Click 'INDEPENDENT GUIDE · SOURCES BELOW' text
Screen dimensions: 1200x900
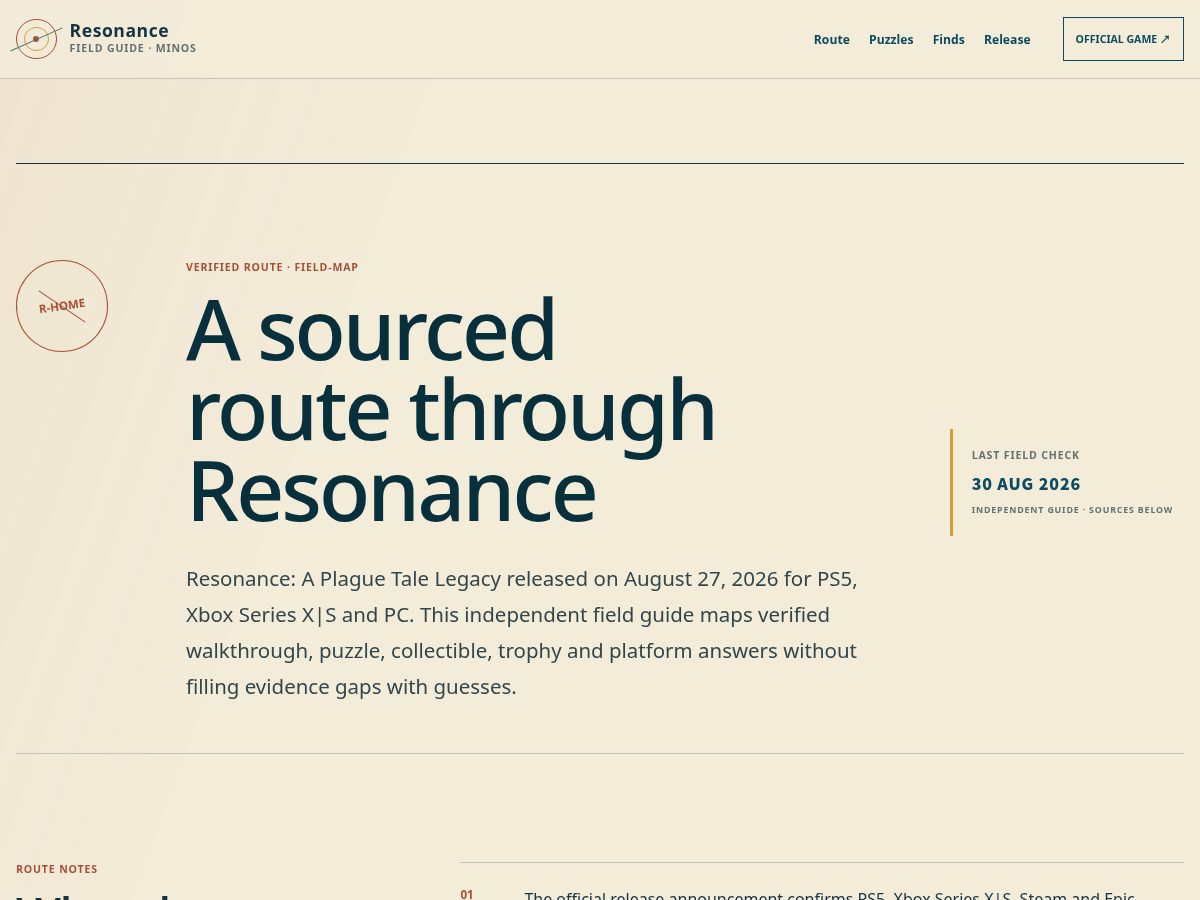1072,510
